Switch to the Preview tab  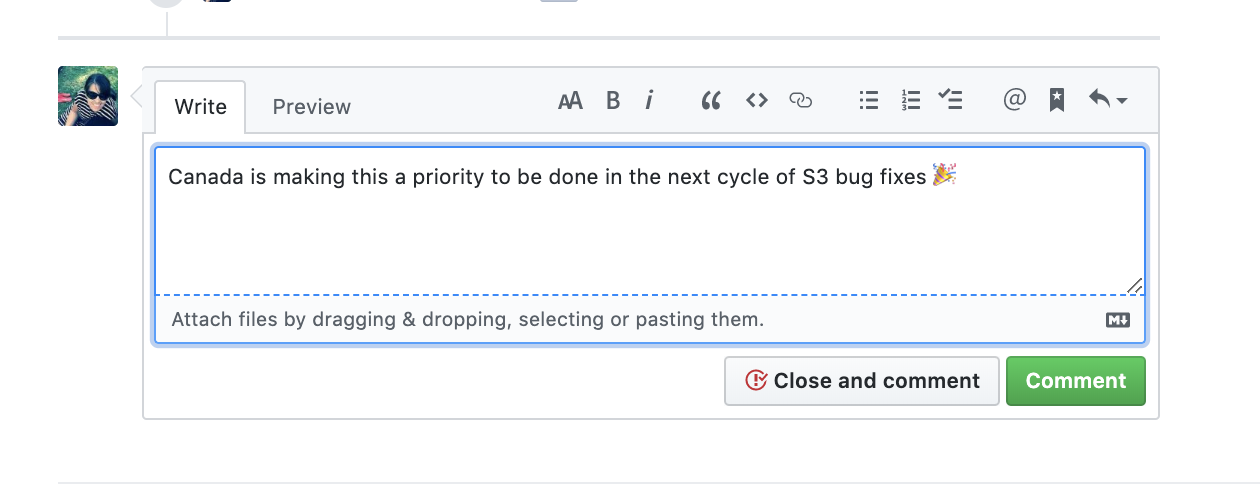coord(312,107)
